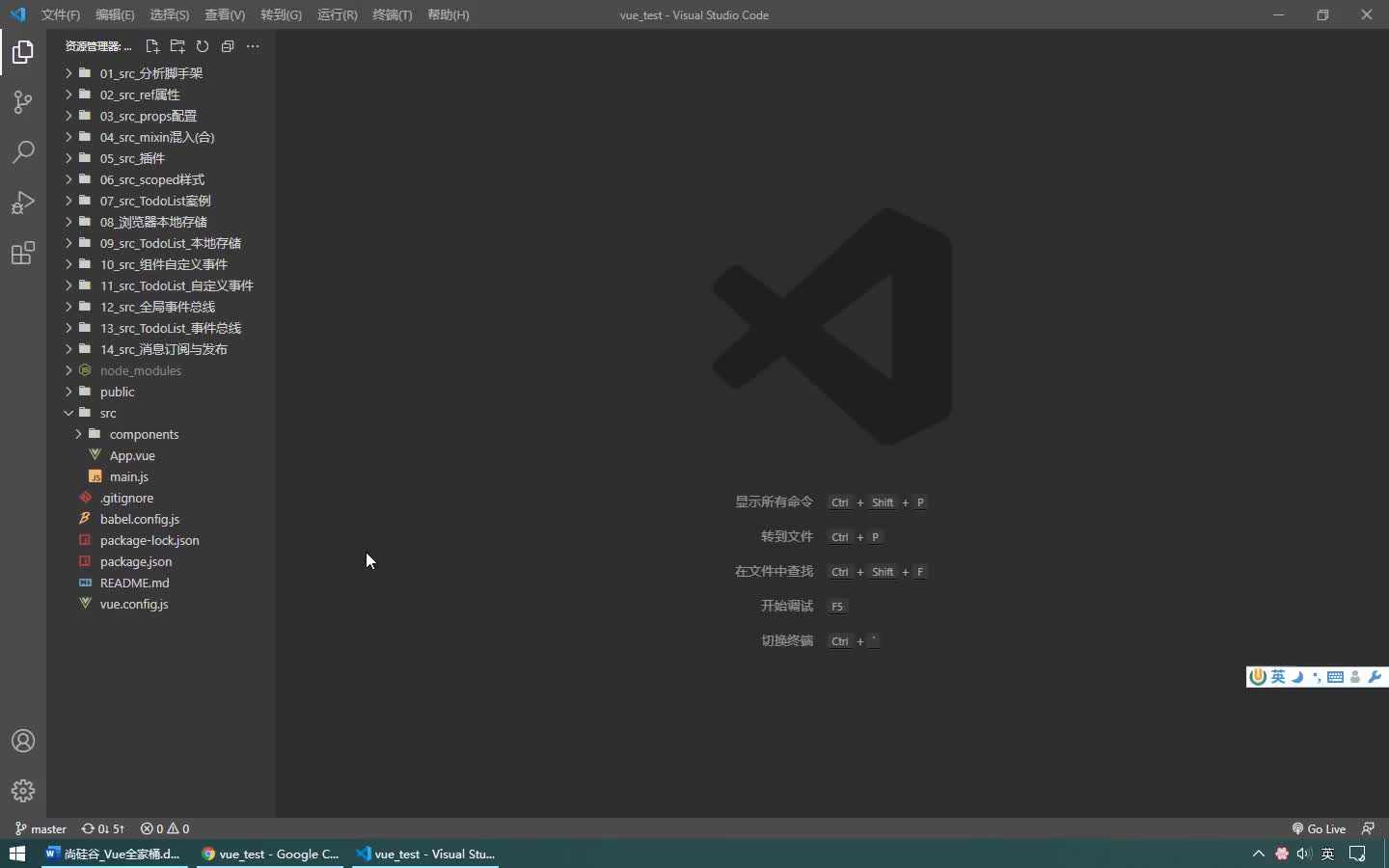The width and height of the screenshot is (1389, 868).
Task: Start Go Live server
Action: pyautogui.click(x=1319, y=828)
